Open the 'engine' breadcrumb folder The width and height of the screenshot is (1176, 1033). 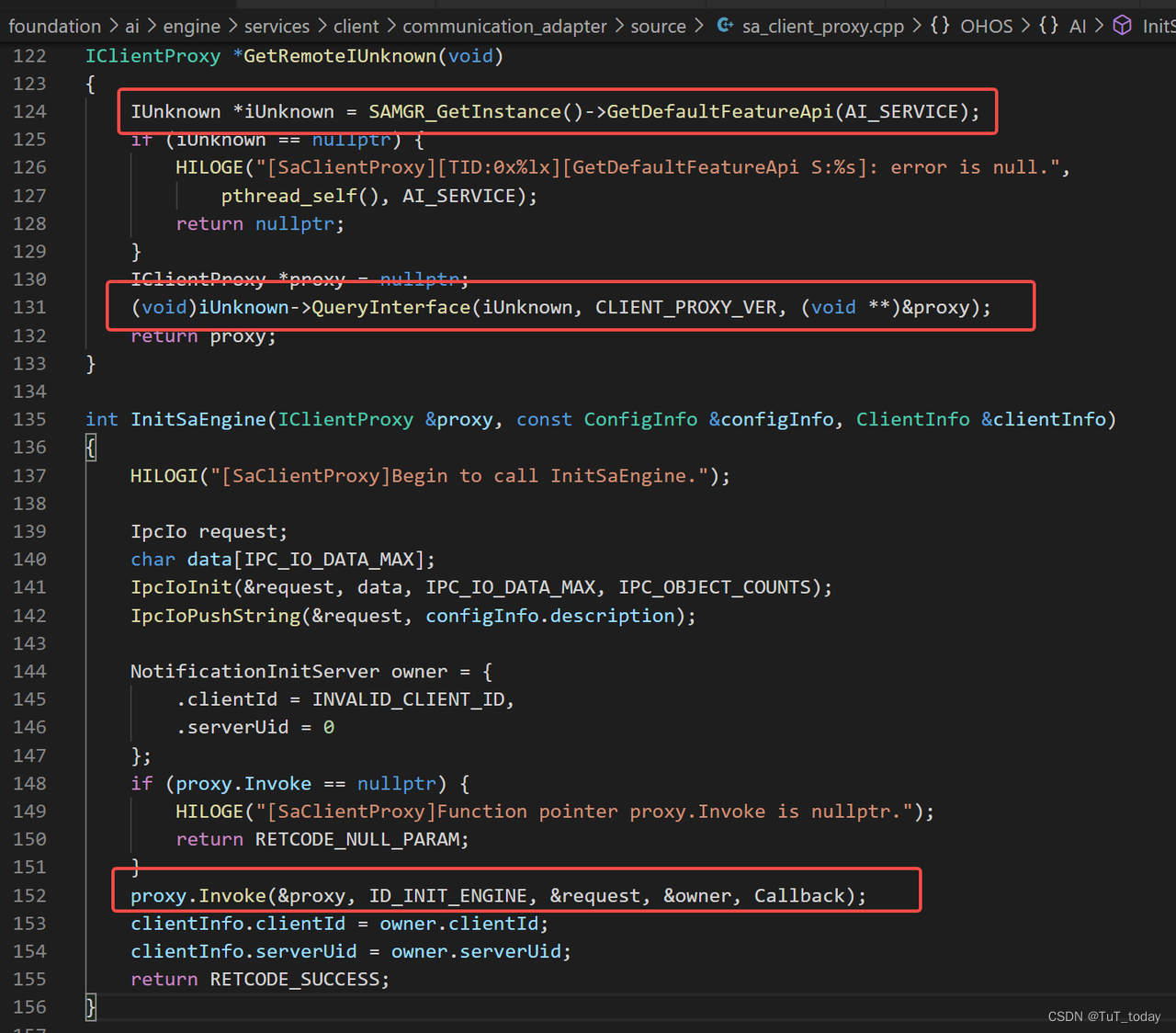192,27
